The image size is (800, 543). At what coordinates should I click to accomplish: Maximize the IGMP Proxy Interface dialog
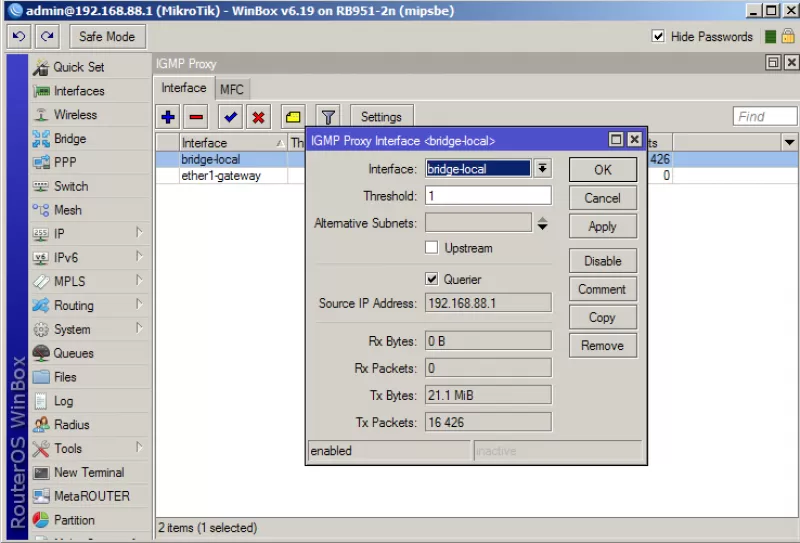[616, 139]
